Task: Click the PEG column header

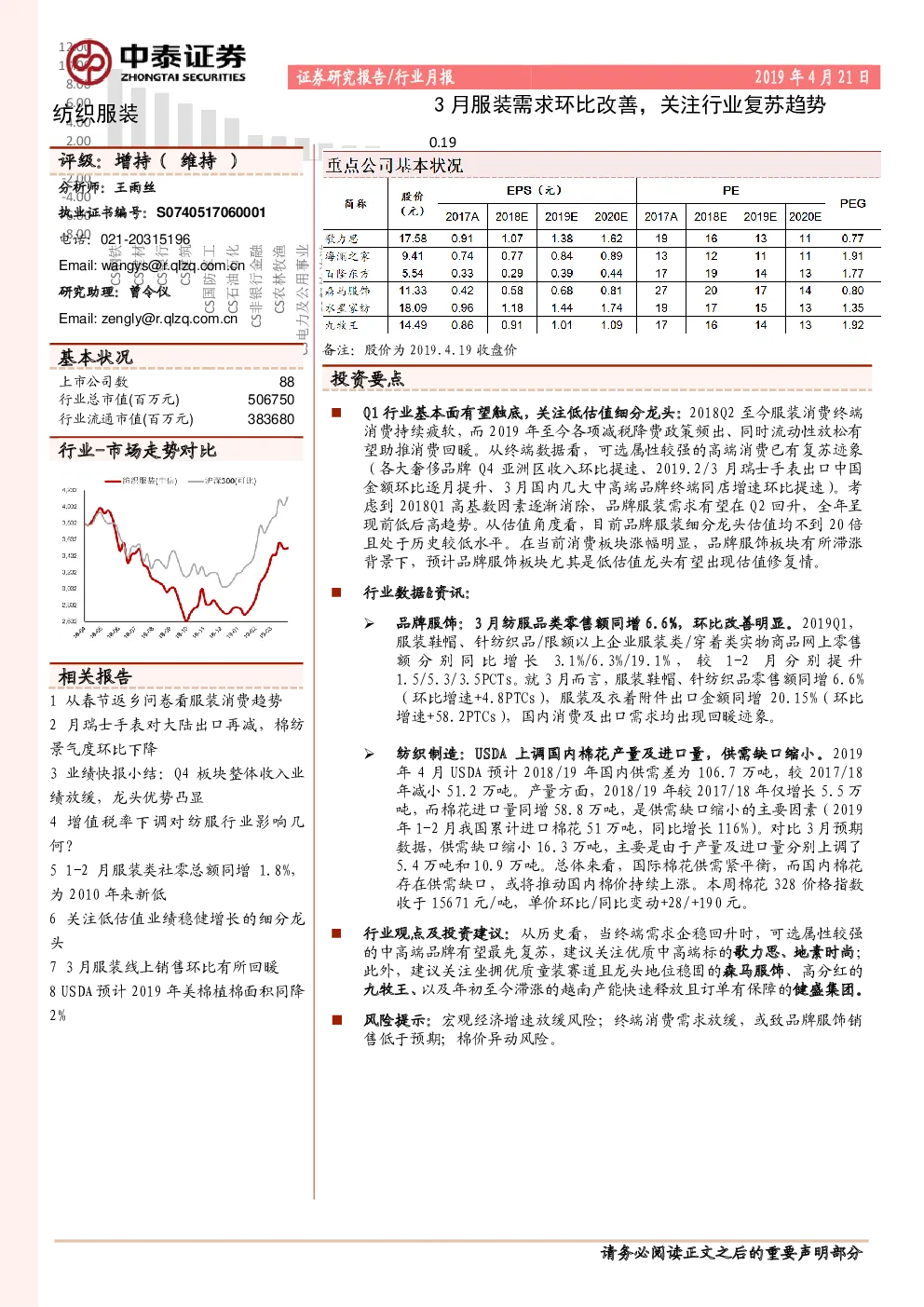Action: 852,203
